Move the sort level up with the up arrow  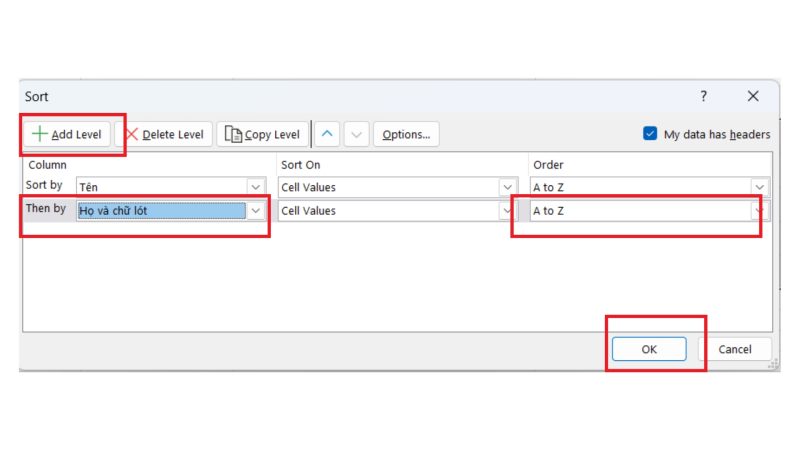point(327,134)
